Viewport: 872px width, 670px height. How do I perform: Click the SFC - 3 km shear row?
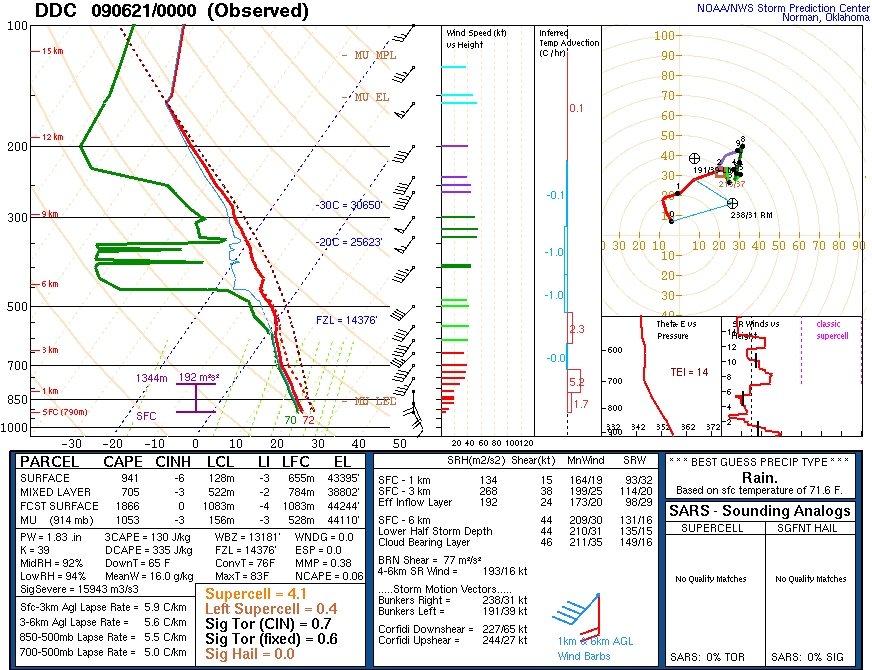(x=515, y=492)
